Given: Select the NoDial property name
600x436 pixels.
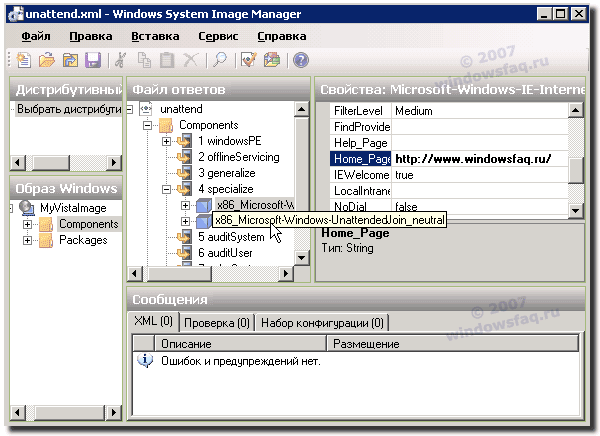Looking at the screenshot, I should 360,207.
